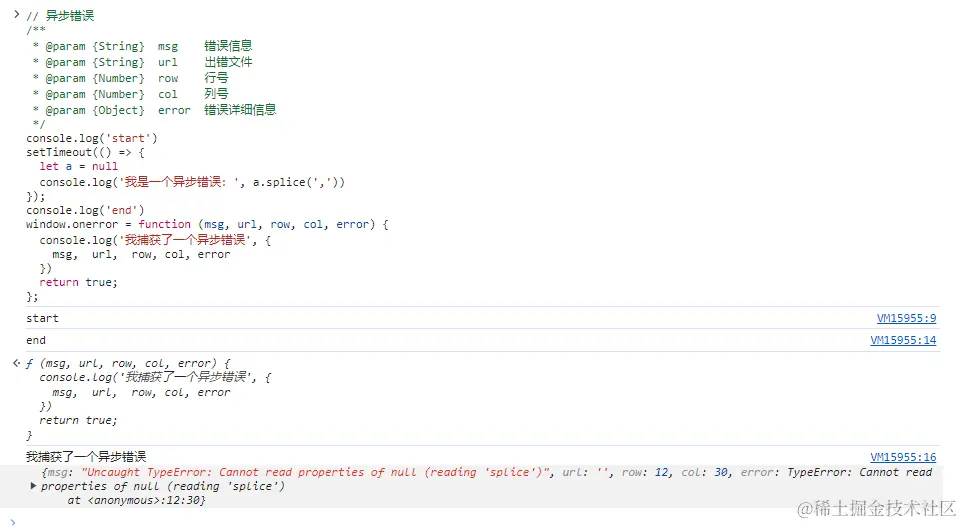Click the 'setTimeout(() => {' code line
Screen dimensions: 963x525
click(85, 152)
